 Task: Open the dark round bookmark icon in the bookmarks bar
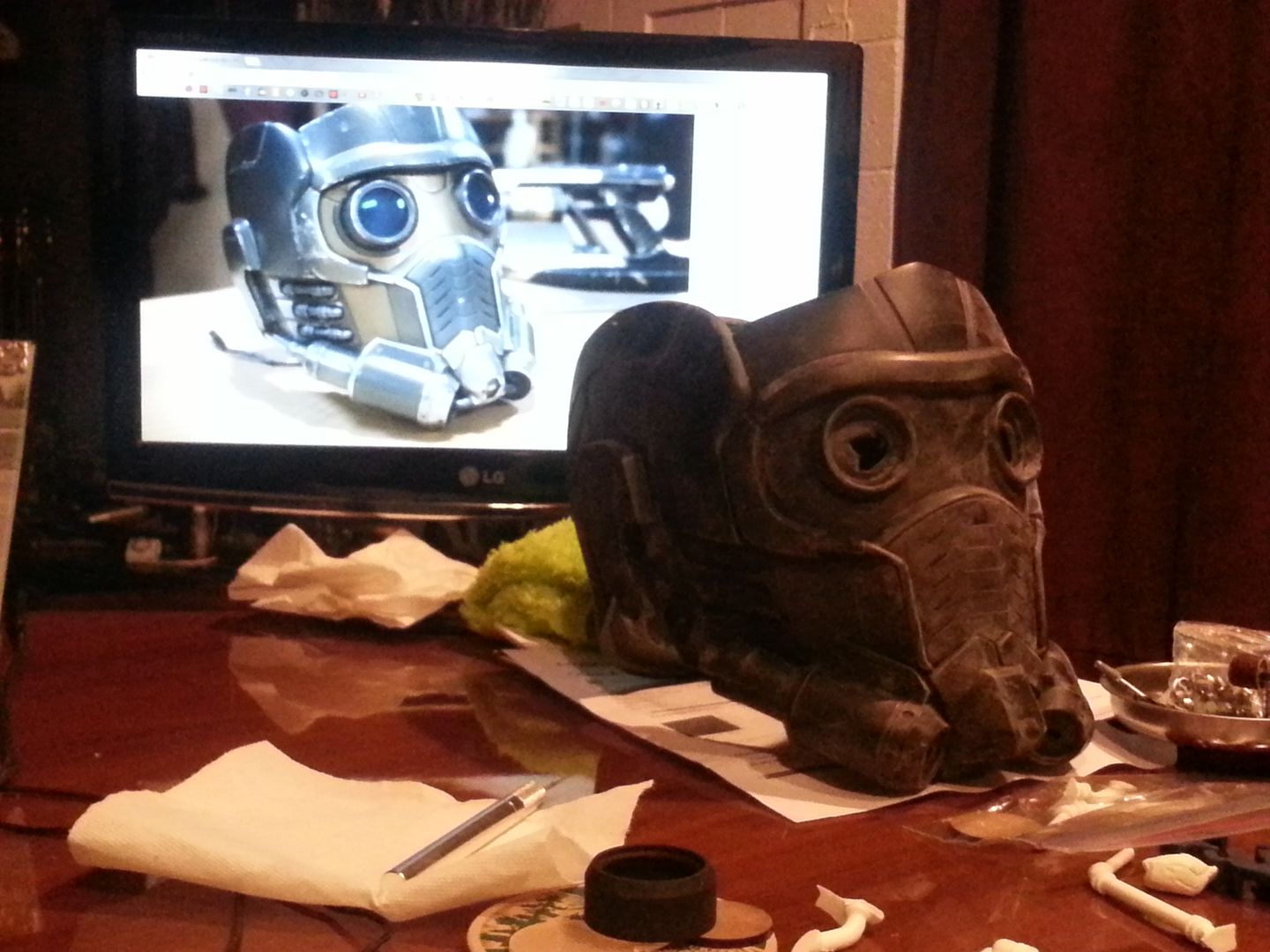(304, 93)
